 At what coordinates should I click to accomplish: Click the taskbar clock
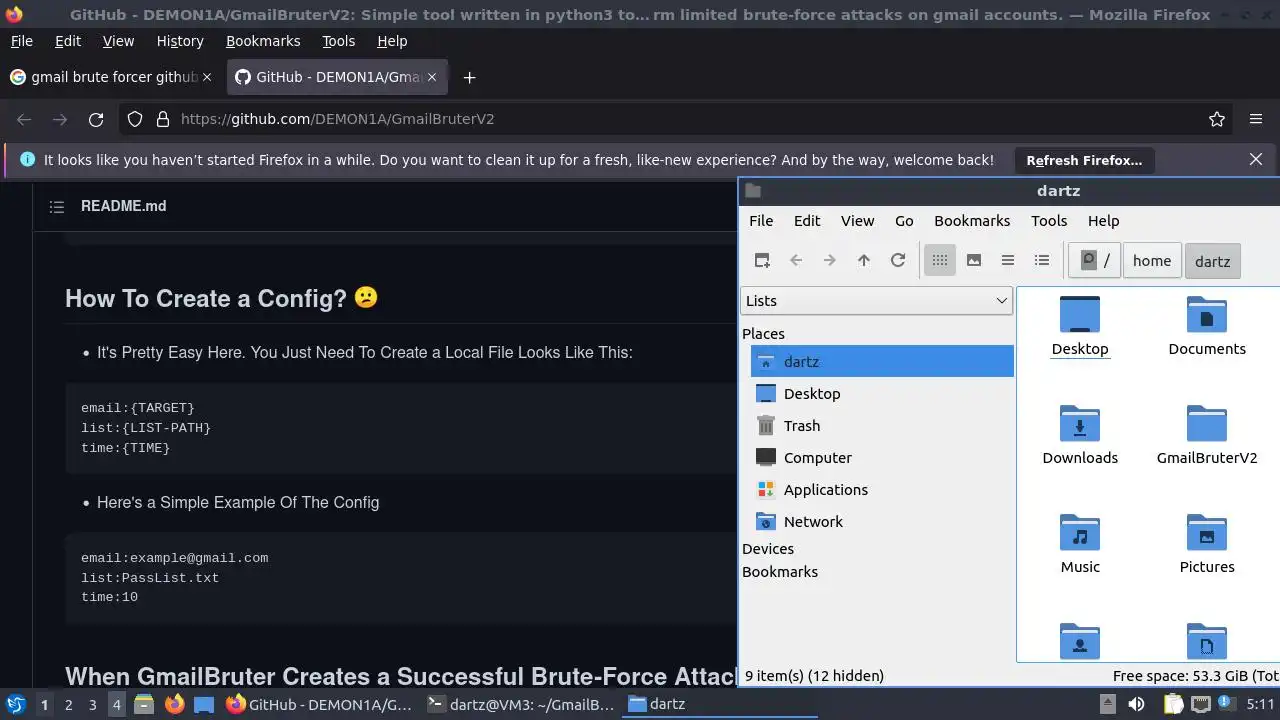[x=1260, y=704]
